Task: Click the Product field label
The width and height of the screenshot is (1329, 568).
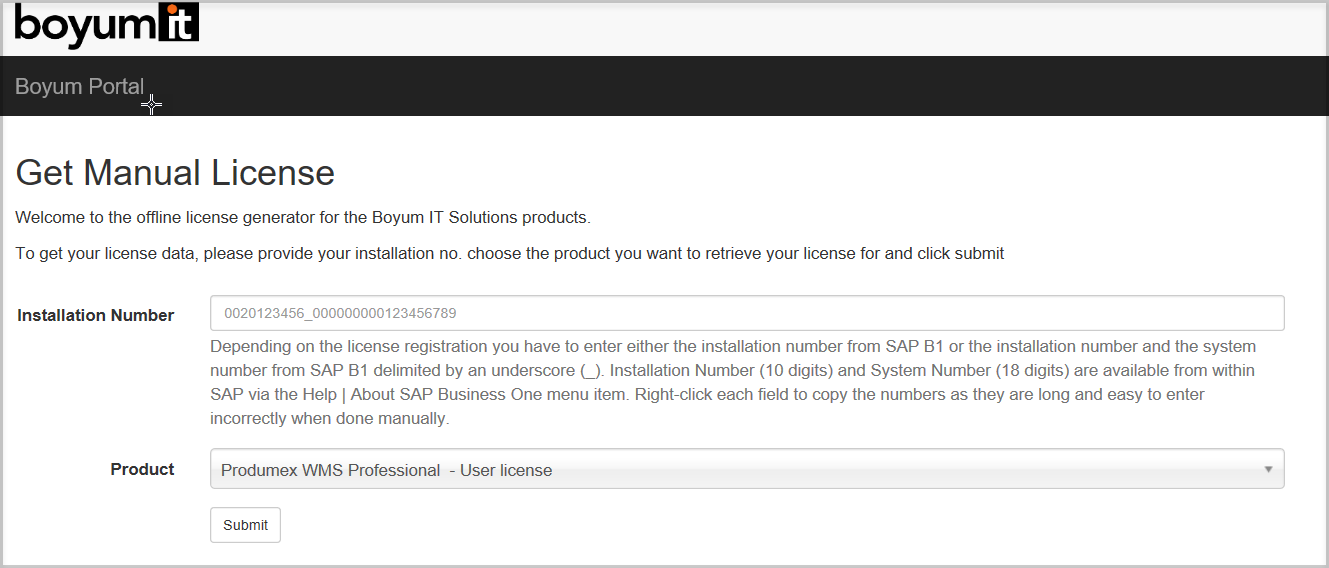Action: pos(142,469)
